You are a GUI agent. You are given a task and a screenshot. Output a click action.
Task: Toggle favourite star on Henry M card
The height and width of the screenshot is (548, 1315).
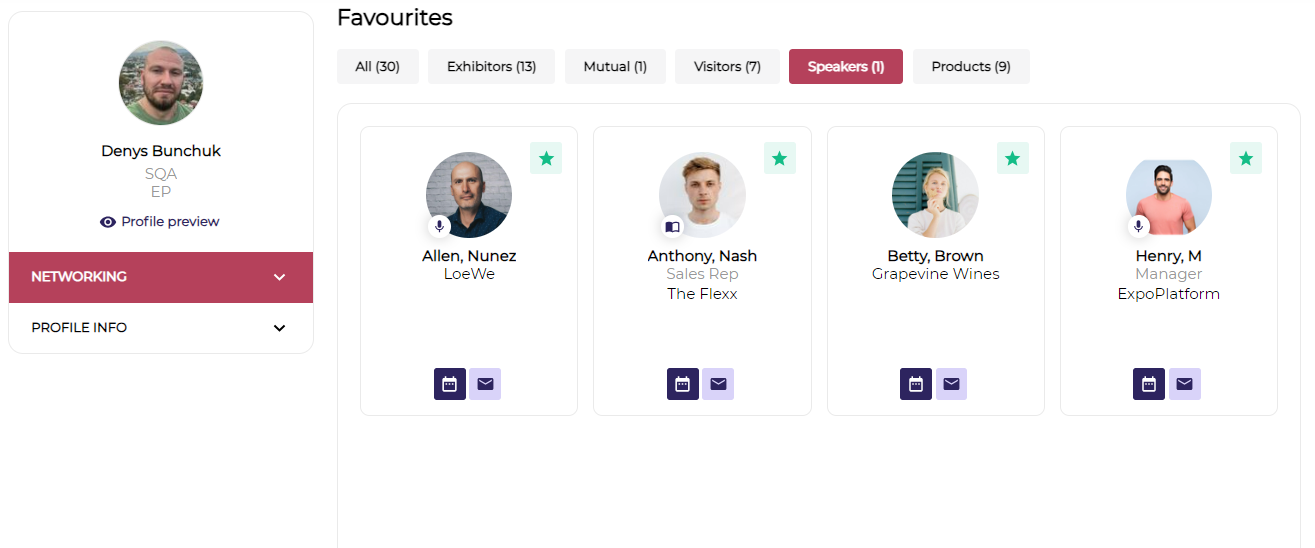click(1246, 158)
